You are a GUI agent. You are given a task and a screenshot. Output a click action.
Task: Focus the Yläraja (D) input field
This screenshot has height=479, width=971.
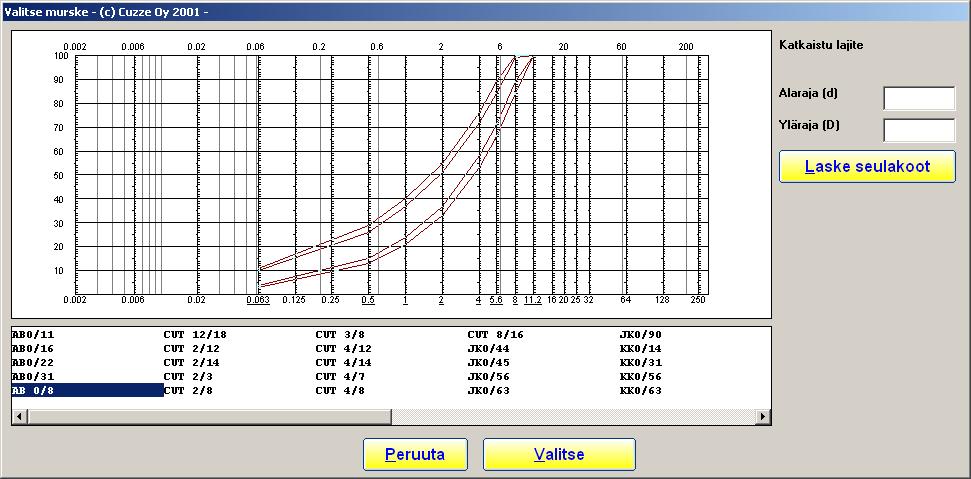(x=919, y=130)
